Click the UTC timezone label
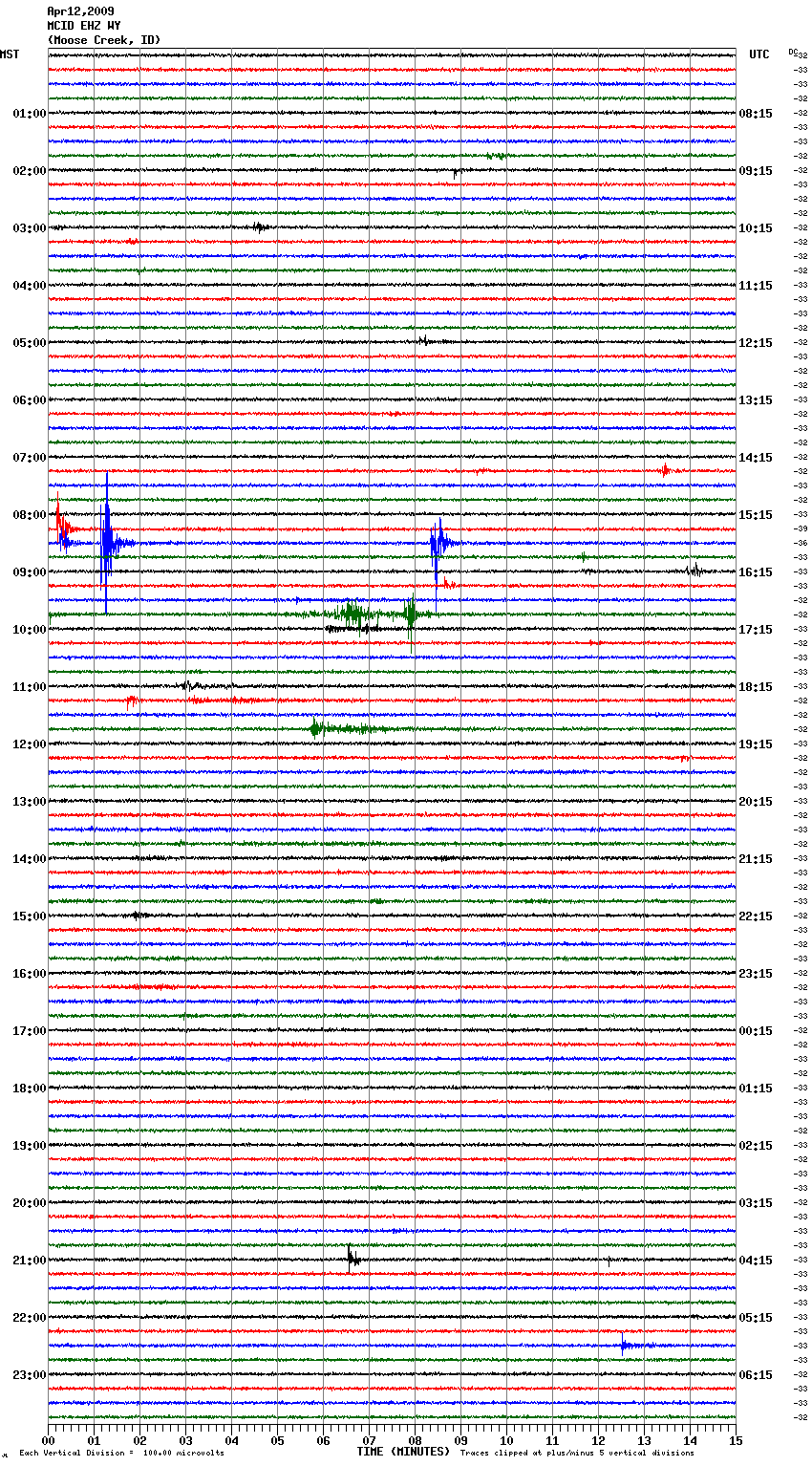Viewport: 812px width, 1466px height. point(759,54)
